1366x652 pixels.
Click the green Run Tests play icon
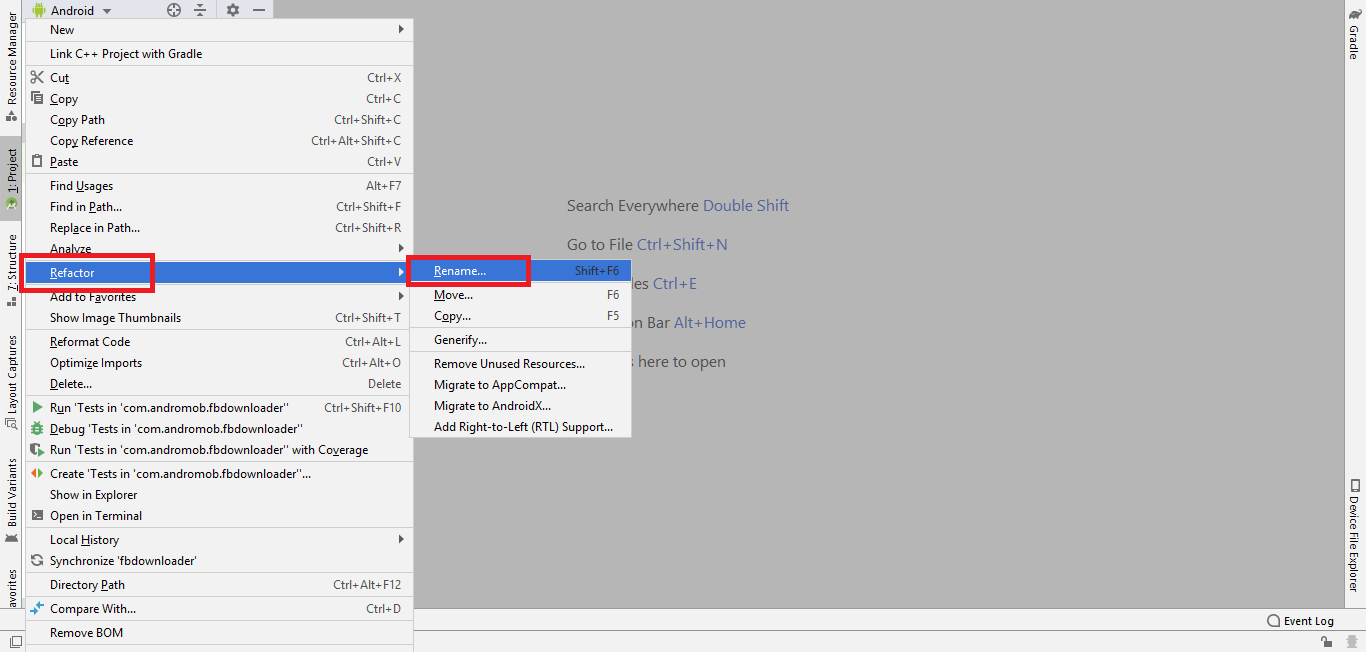tap(38, 408)
